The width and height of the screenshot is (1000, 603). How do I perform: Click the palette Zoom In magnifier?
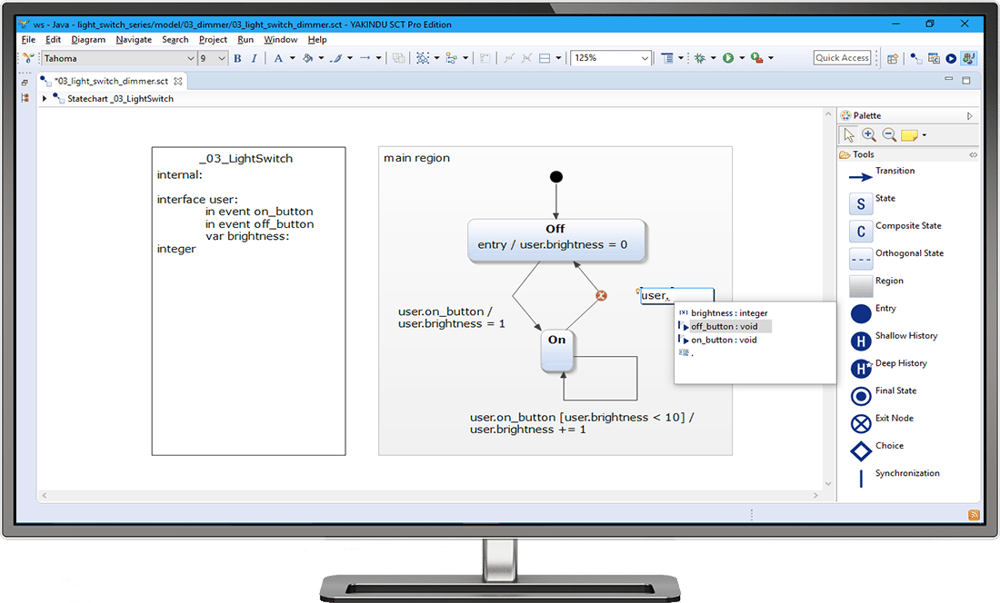868,135
